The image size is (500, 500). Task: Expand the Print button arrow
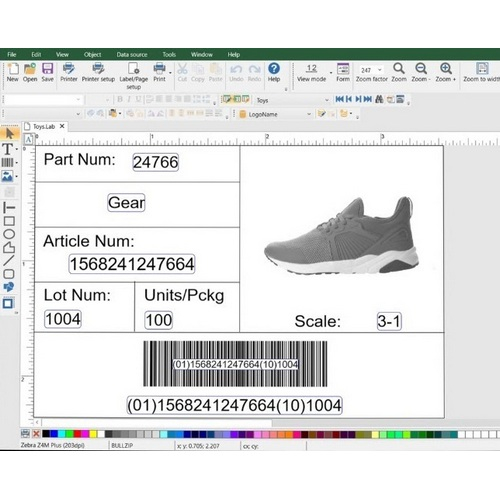(170, 73)
